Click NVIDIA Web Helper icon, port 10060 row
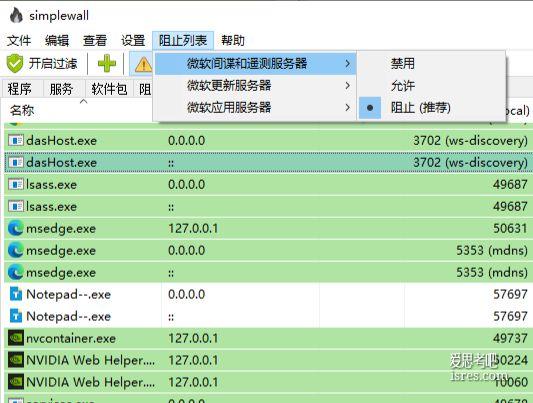This screenshot has width=533, height=403. 16,382
